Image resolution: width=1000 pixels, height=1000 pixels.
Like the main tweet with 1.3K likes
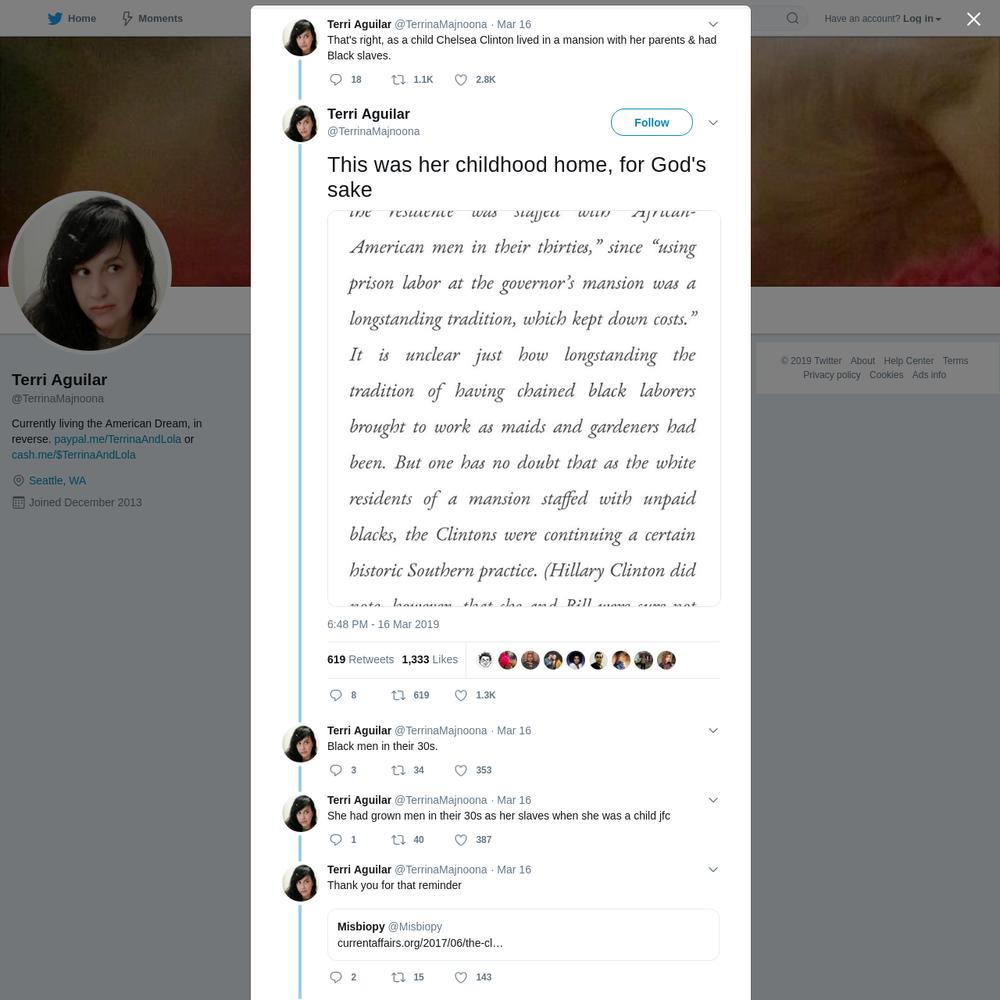[460, 695]
